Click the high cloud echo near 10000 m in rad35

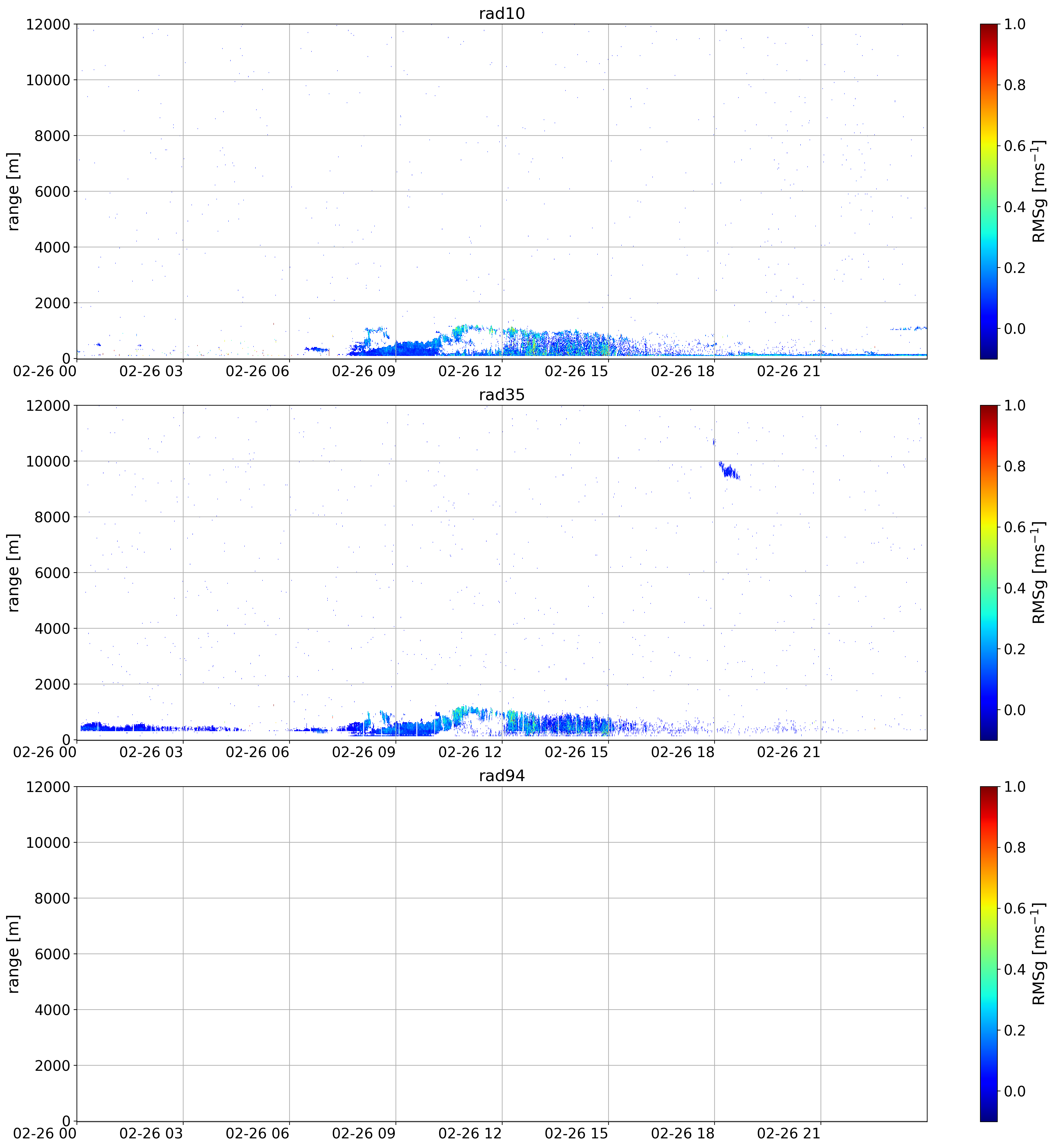click(729, 471)
